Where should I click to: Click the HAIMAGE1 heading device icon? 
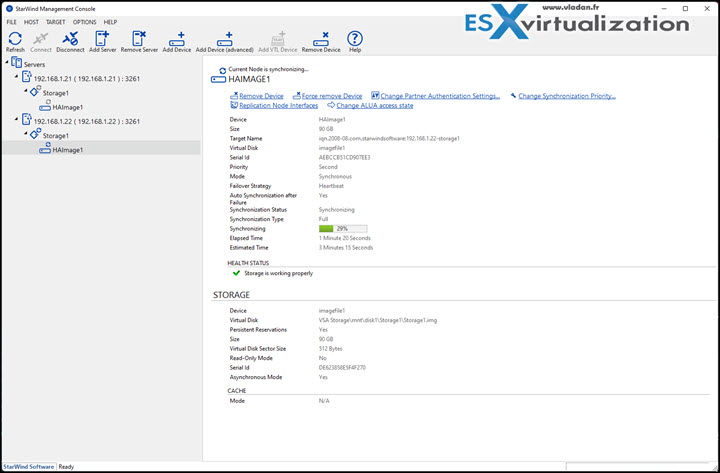pyautogui.click(x=218, y=80)
